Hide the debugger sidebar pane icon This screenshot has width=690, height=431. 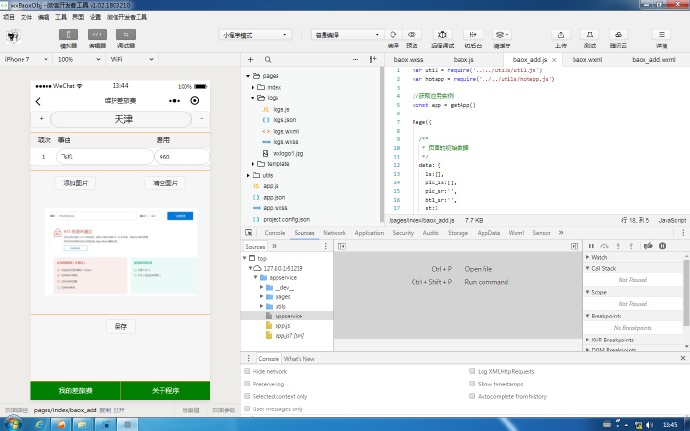(574, 246)
